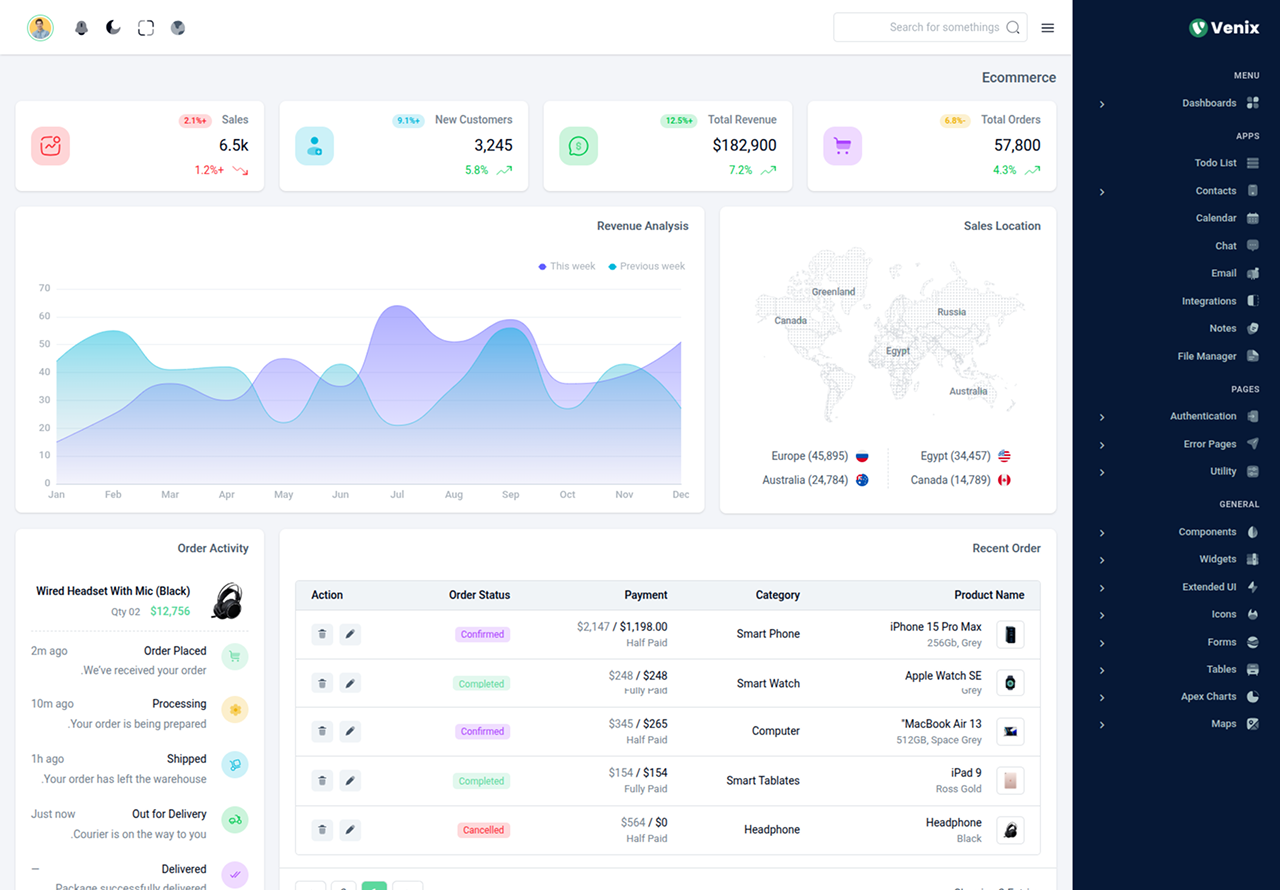This screenshot has width=1280, height=890.
Task: Toggle dark mode with the moon icon
Action: (x=113, y=28)
